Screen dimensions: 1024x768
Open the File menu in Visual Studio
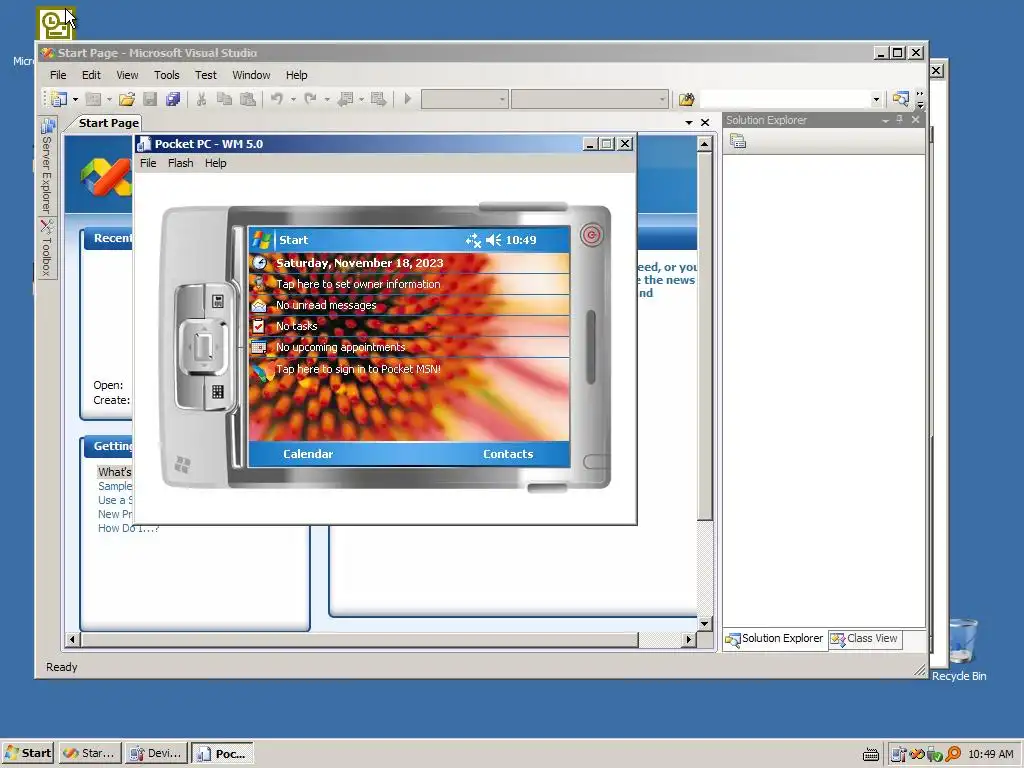58,75
